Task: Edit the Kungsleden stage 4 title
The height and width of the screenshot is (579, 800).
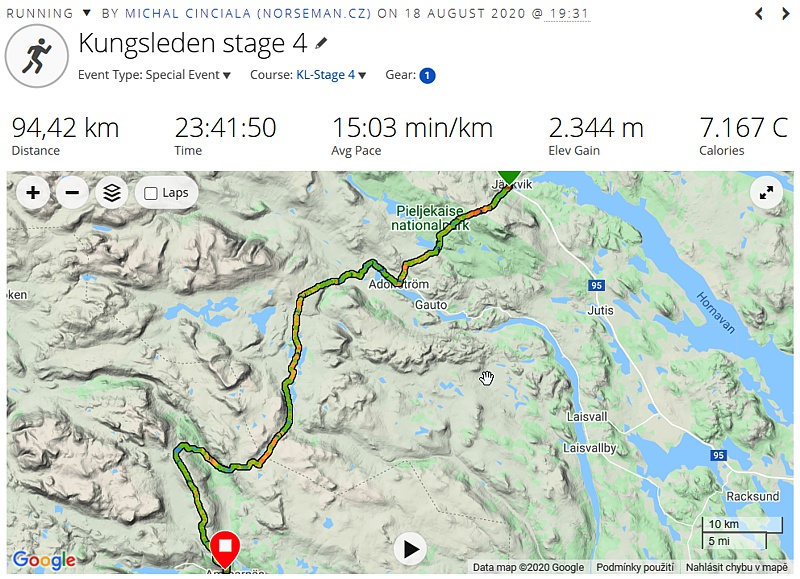Action: coord(321,43)
